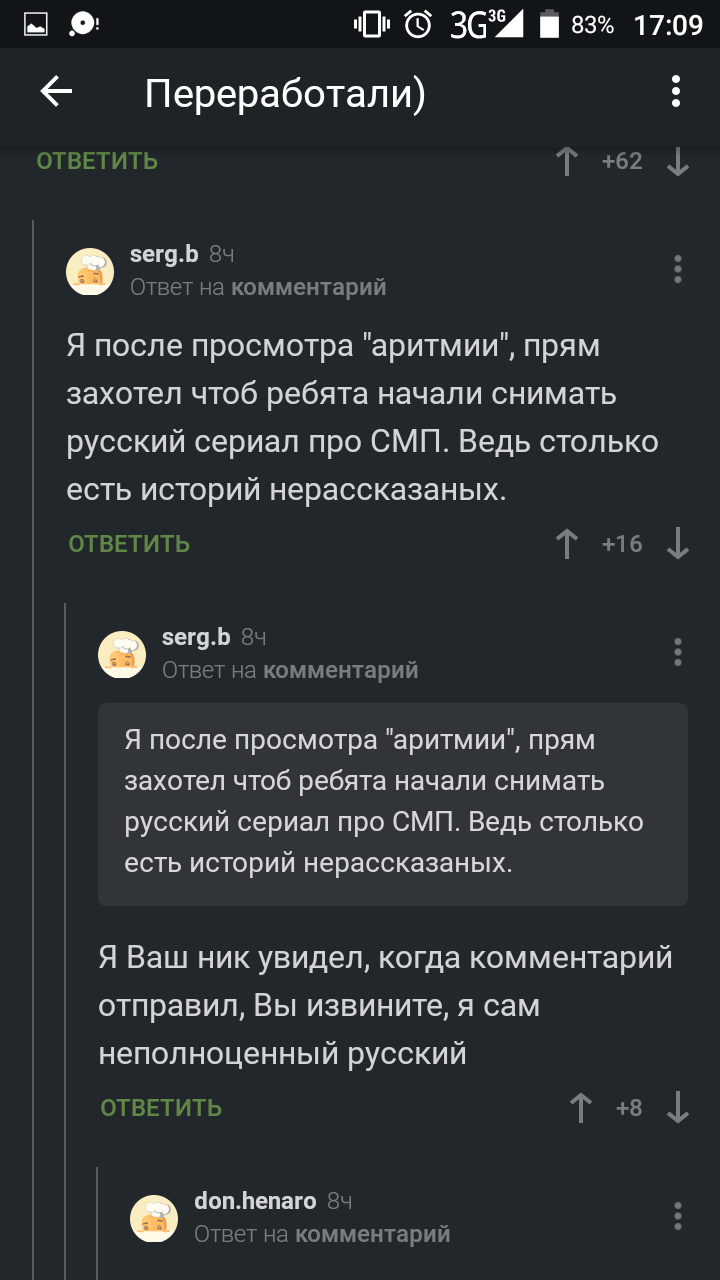The width and height of the screenshot is (720, 1280).
Task: Tap the quoted comment block about "аритмии"
Action: 392,804
